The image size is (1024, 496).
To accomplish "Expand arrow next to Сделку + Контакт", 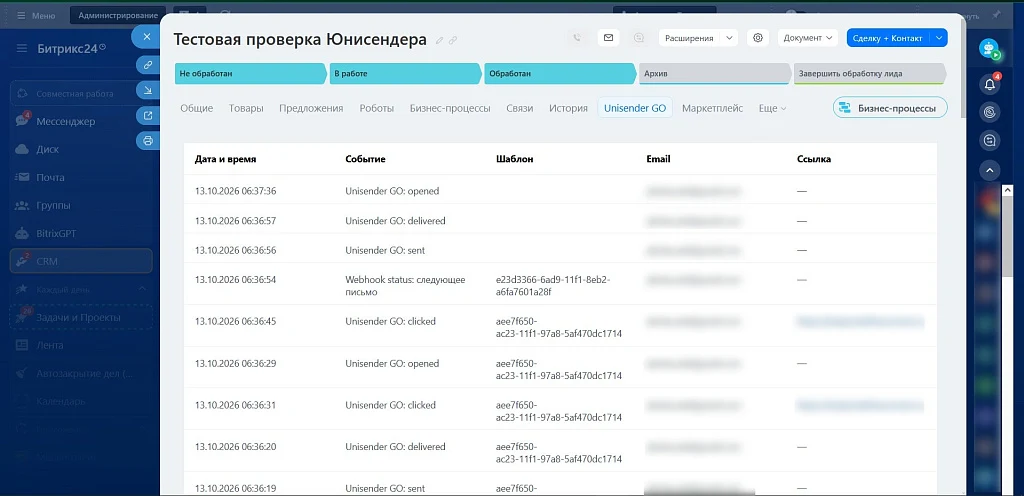I will [x=938, y=38].
